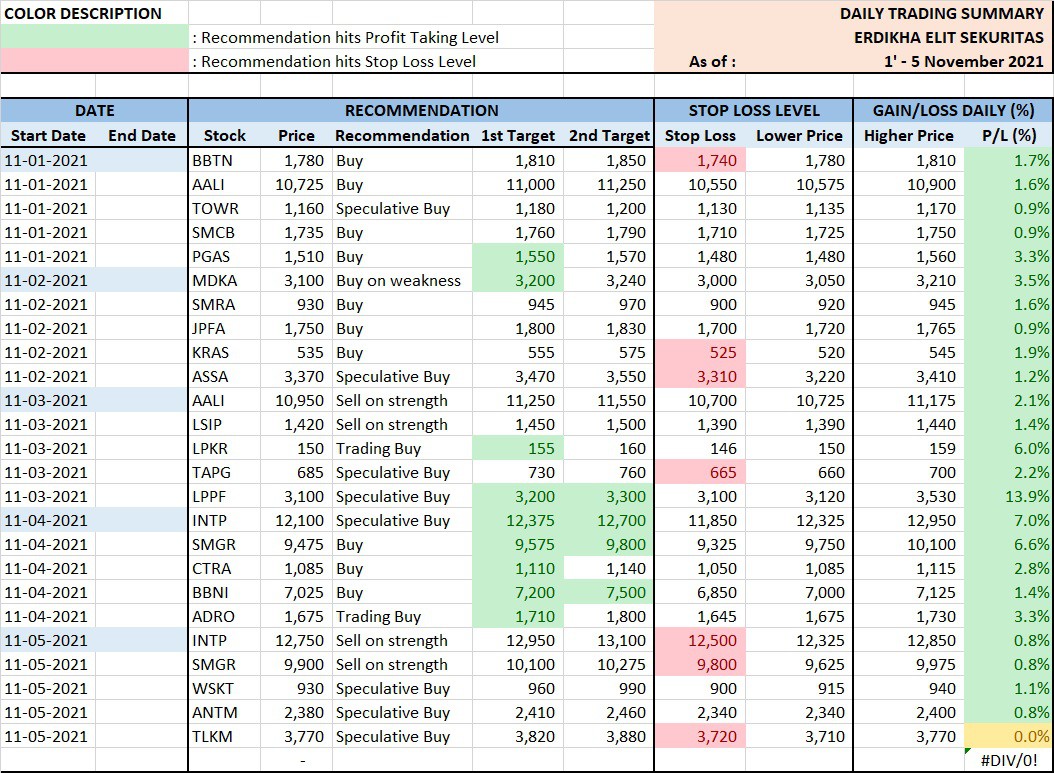Image resolution: width=1054 pixels, height=773 pixels.
Task: Click the RECOMMENDATION header cell
Action: [x=421, y=110]
